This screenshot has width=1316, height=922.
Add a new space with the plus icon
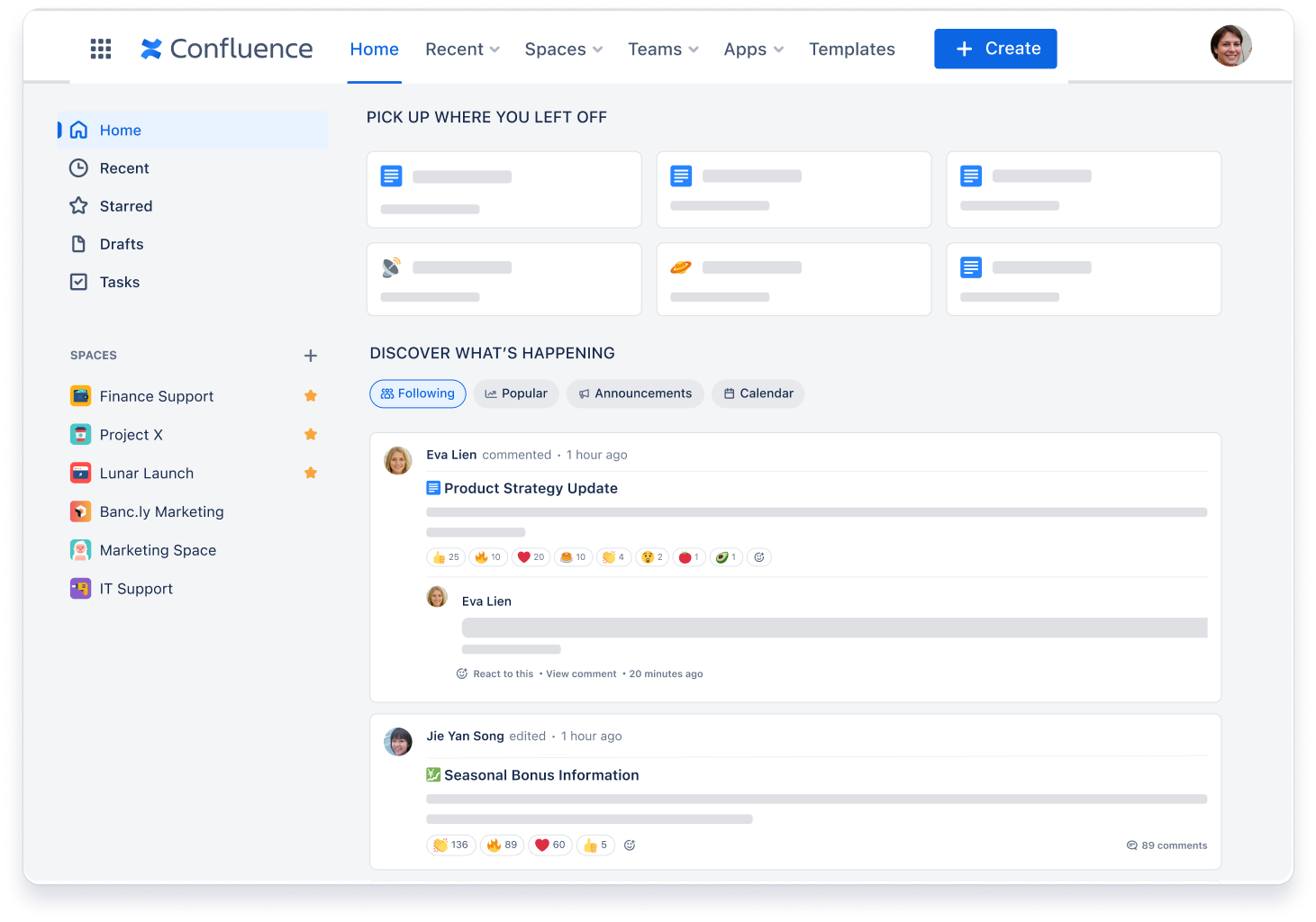point(311,356)
